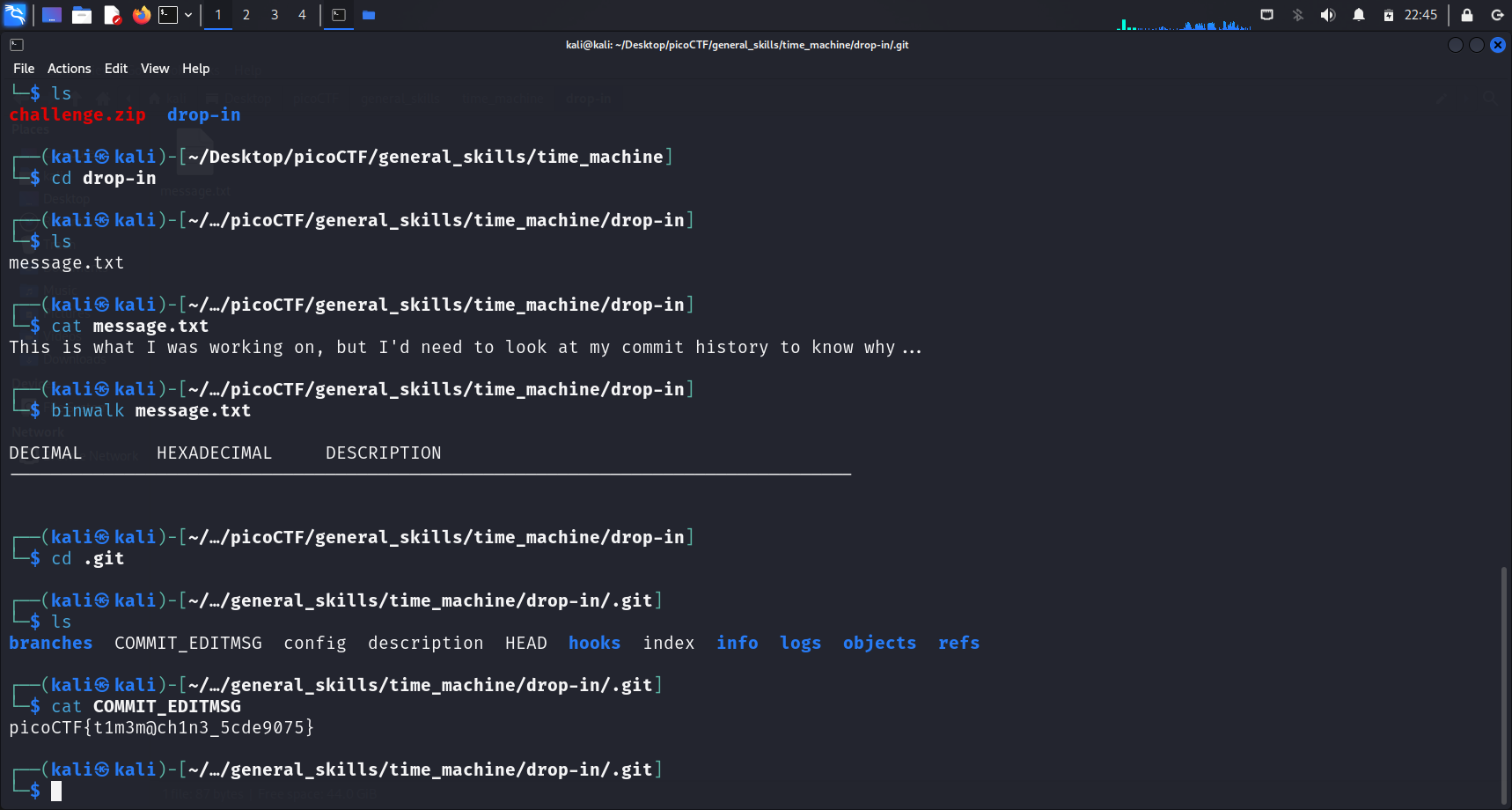Open the log out session icon
Image resolution: width=1512 pixels, height=810 pixels.
tap(1497, 15)
